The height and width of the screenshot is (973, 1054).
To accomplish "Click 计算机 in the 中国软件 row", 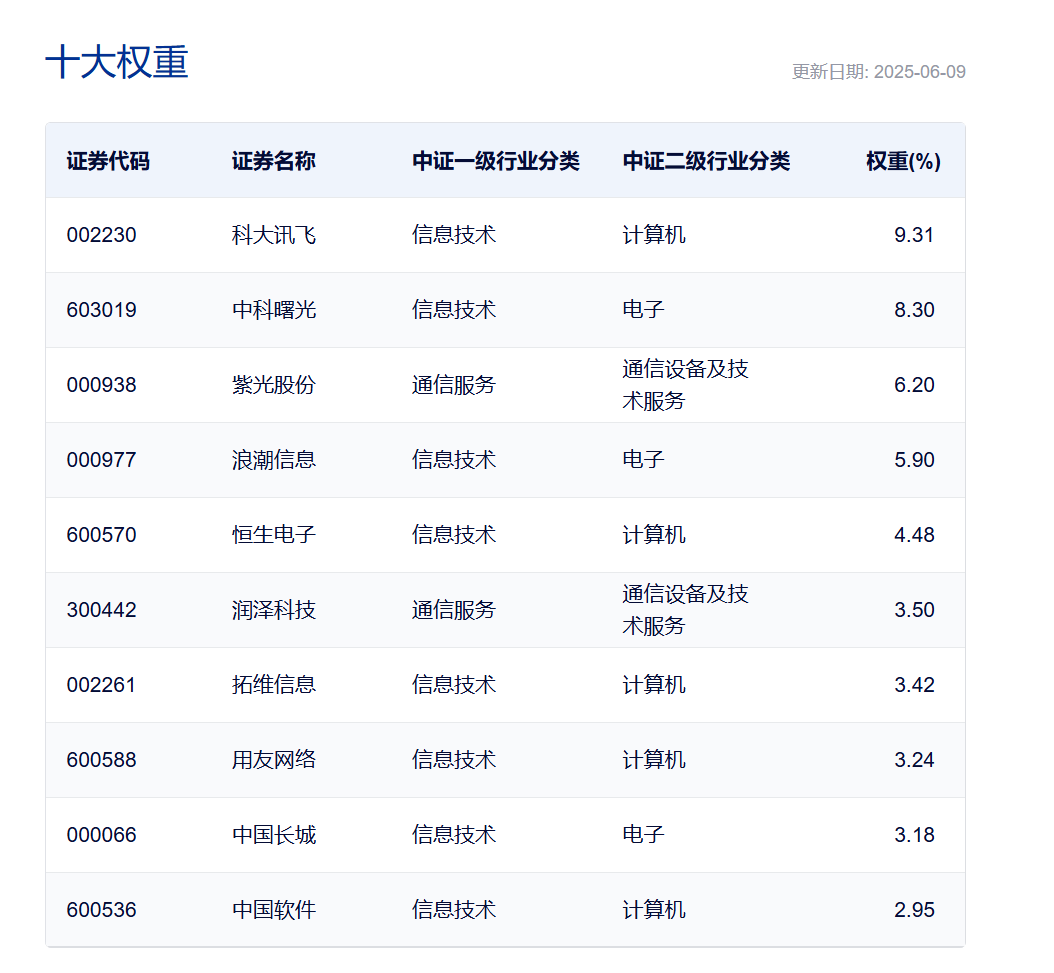I will (x=654, y=910).
